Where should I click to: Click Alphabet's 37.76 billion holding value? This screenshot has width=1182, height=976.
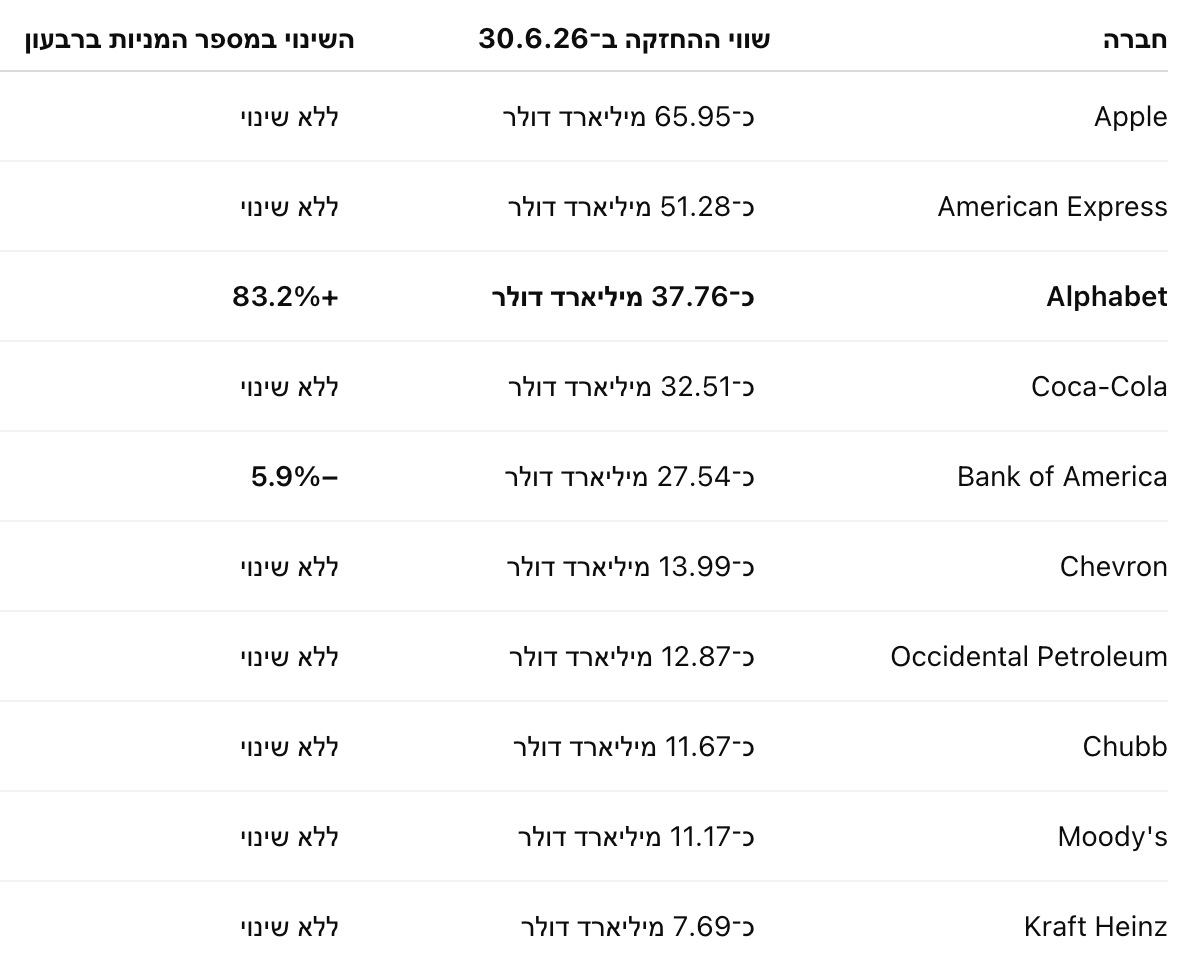(x=623, y=296)
